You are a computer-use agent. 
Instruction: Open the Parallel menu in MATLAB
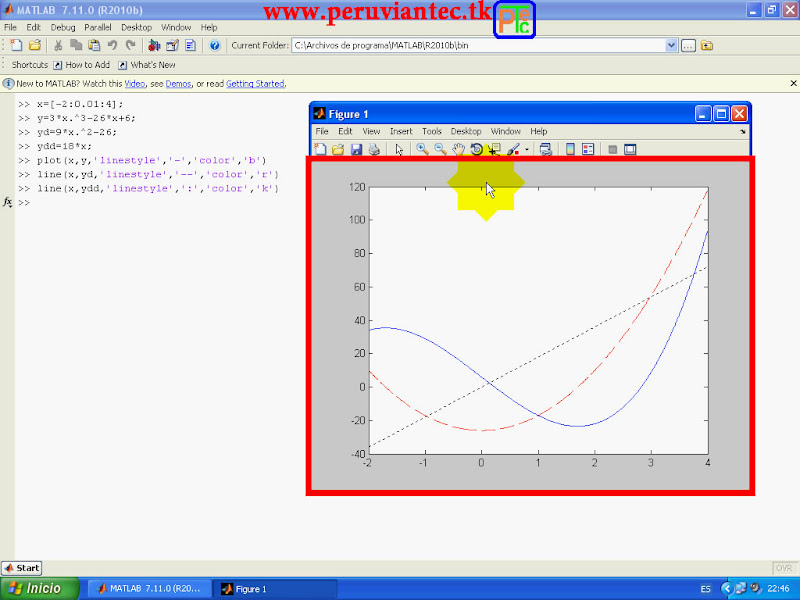97,27
